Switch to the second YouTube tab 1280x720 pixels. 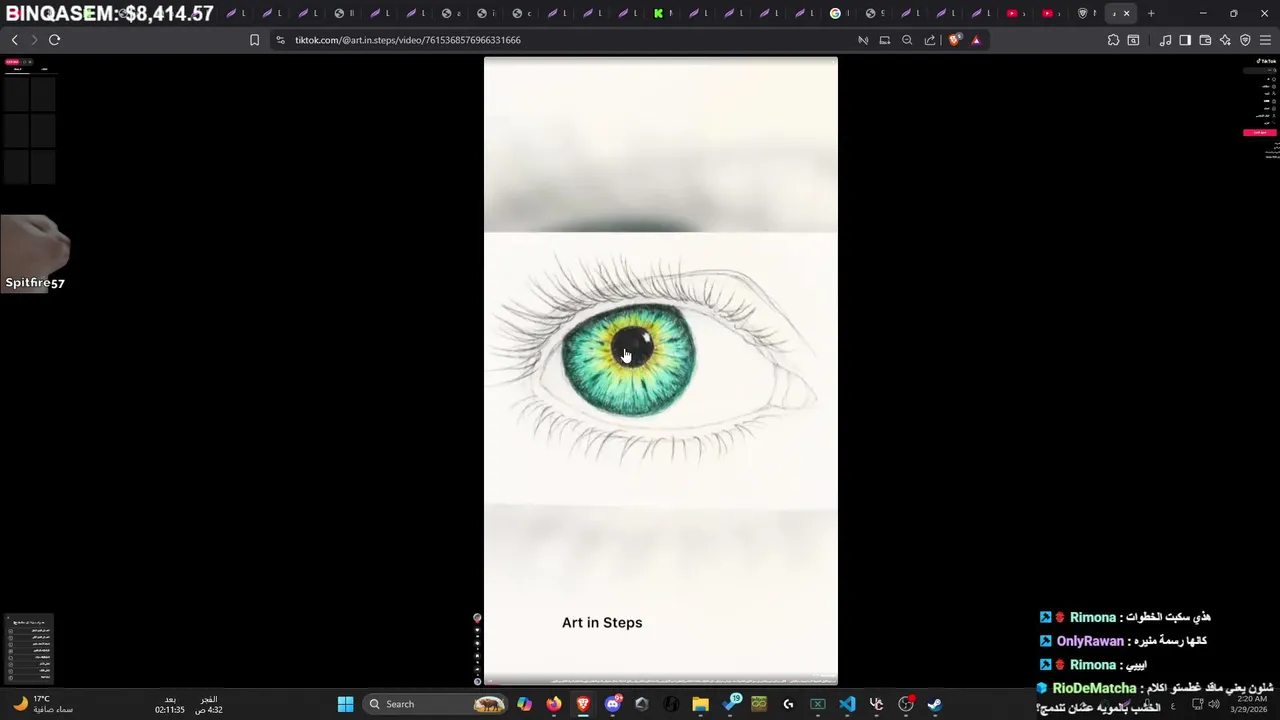coord(1052,13)
